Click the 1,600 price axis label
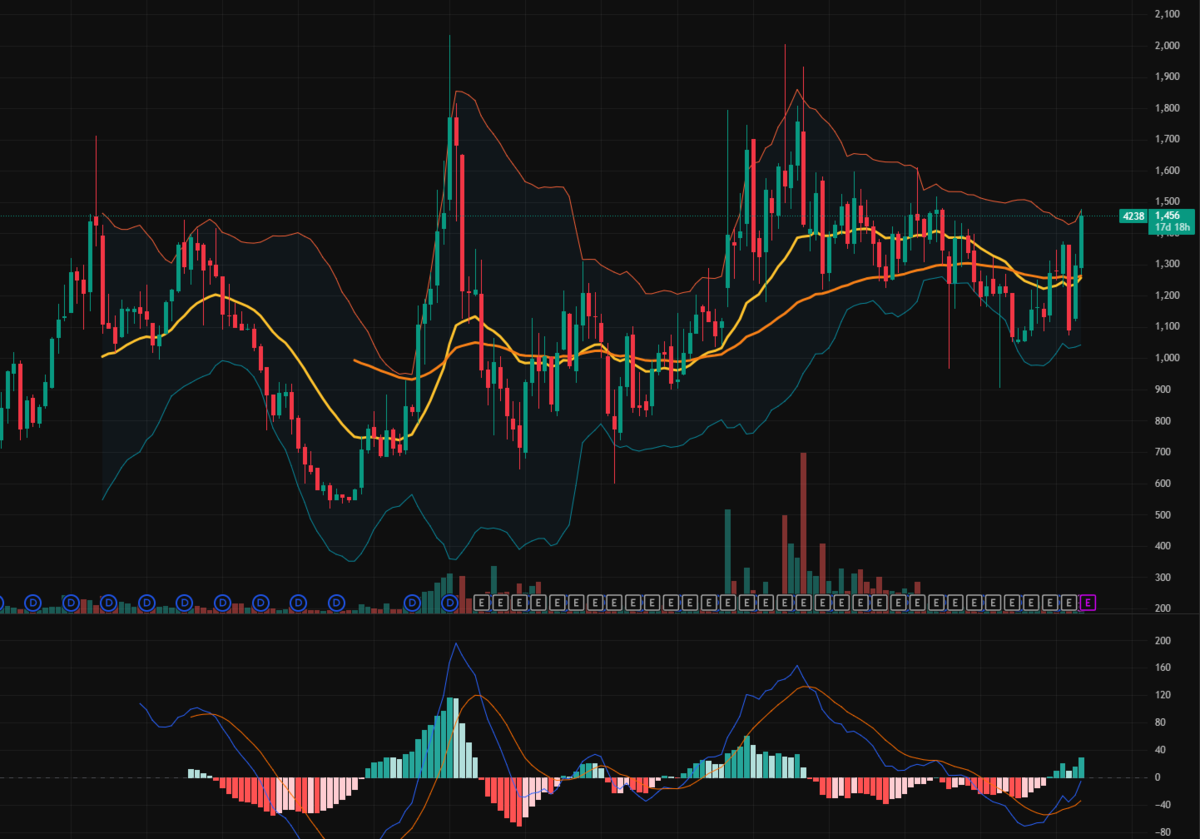 click(x=1167, y=171)
